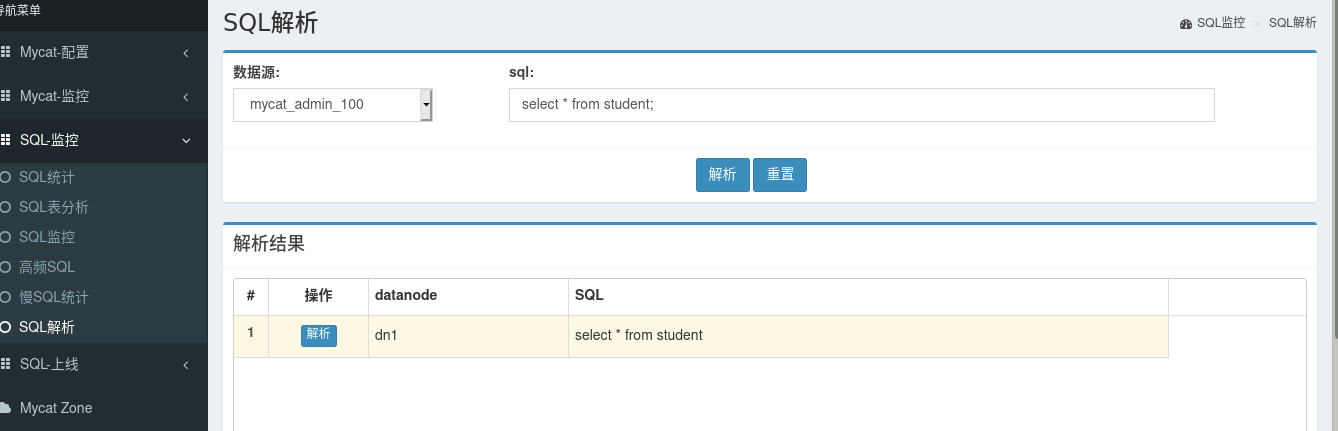This screenshot has height=431, width=1338.
Task: Expand the SQL-上线 menu chevron
Action: pos(186,364)
